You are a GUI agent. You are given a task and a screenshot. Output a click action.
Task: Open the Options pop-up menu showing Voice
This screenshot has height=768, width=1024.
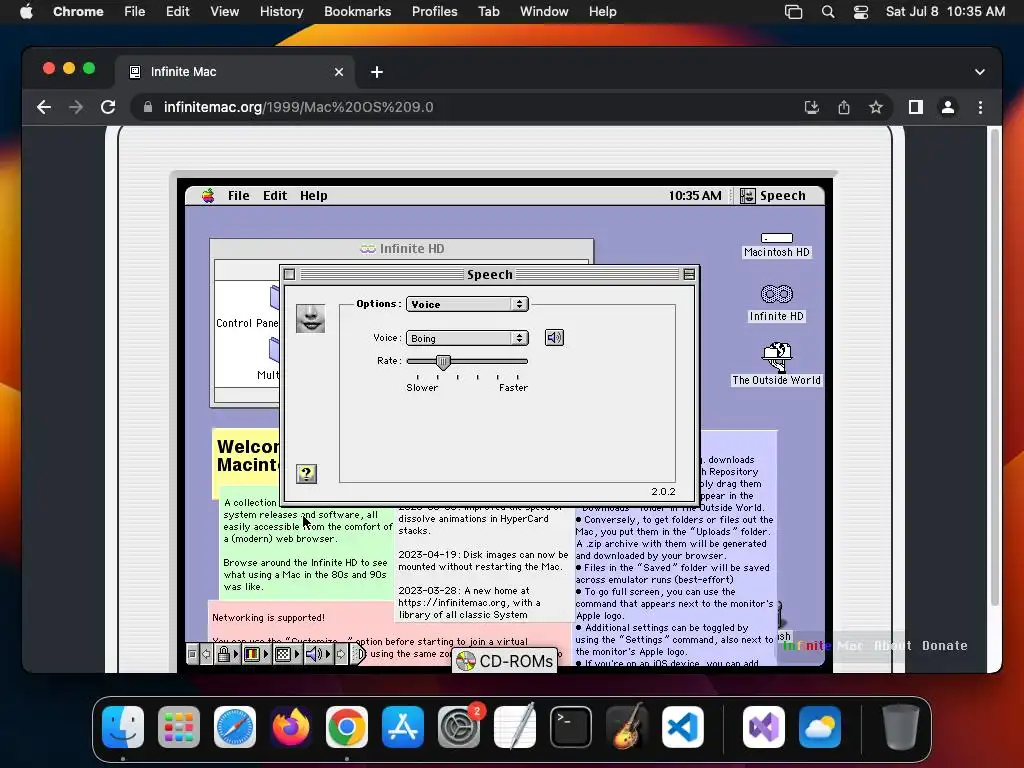[x=467, y=304]
